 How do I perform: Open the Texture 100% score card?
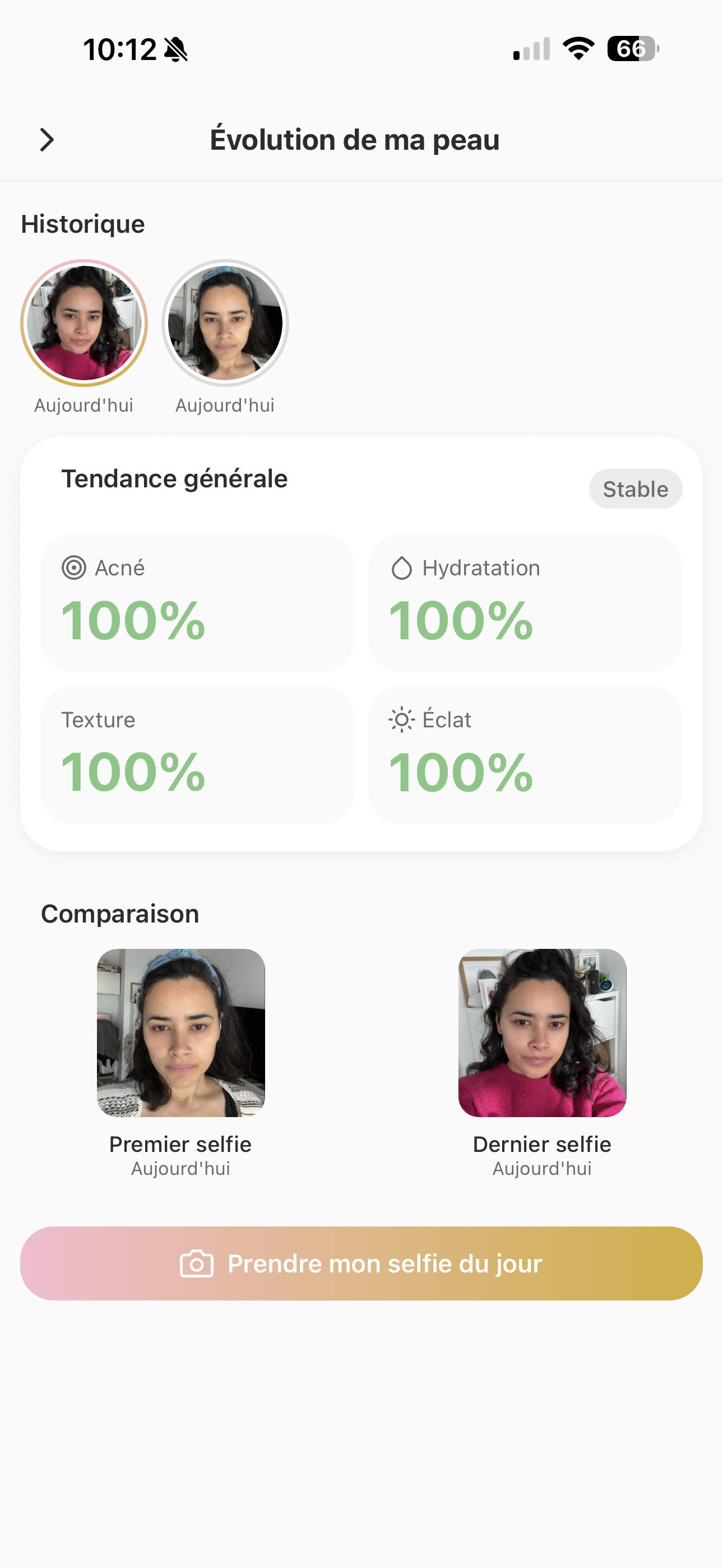click(x=197, y=755)
